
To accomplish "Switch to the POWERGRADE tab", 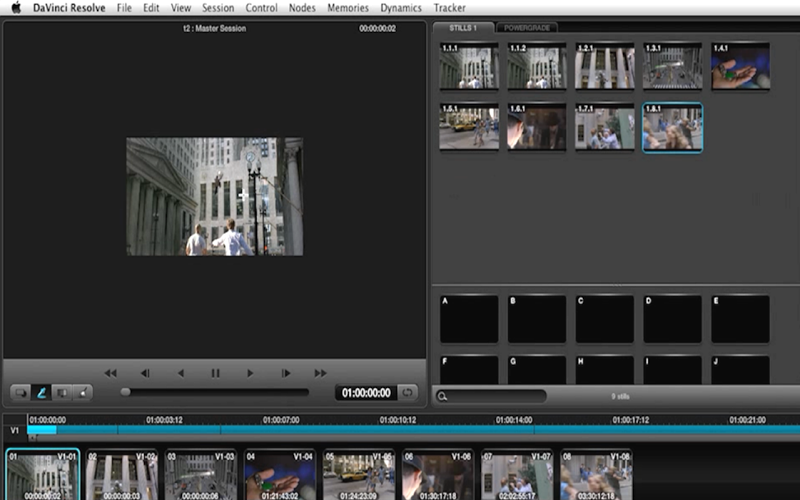I will [x=527, y=27].
